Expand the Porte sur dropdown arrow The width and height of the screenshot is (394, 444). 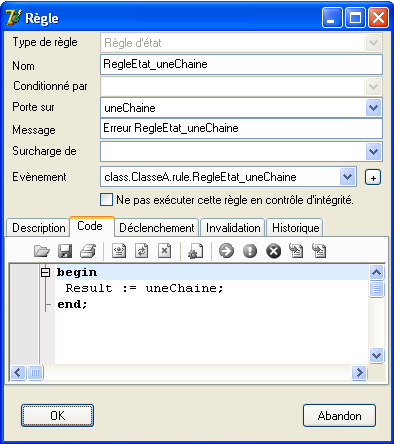click(373, 108)
